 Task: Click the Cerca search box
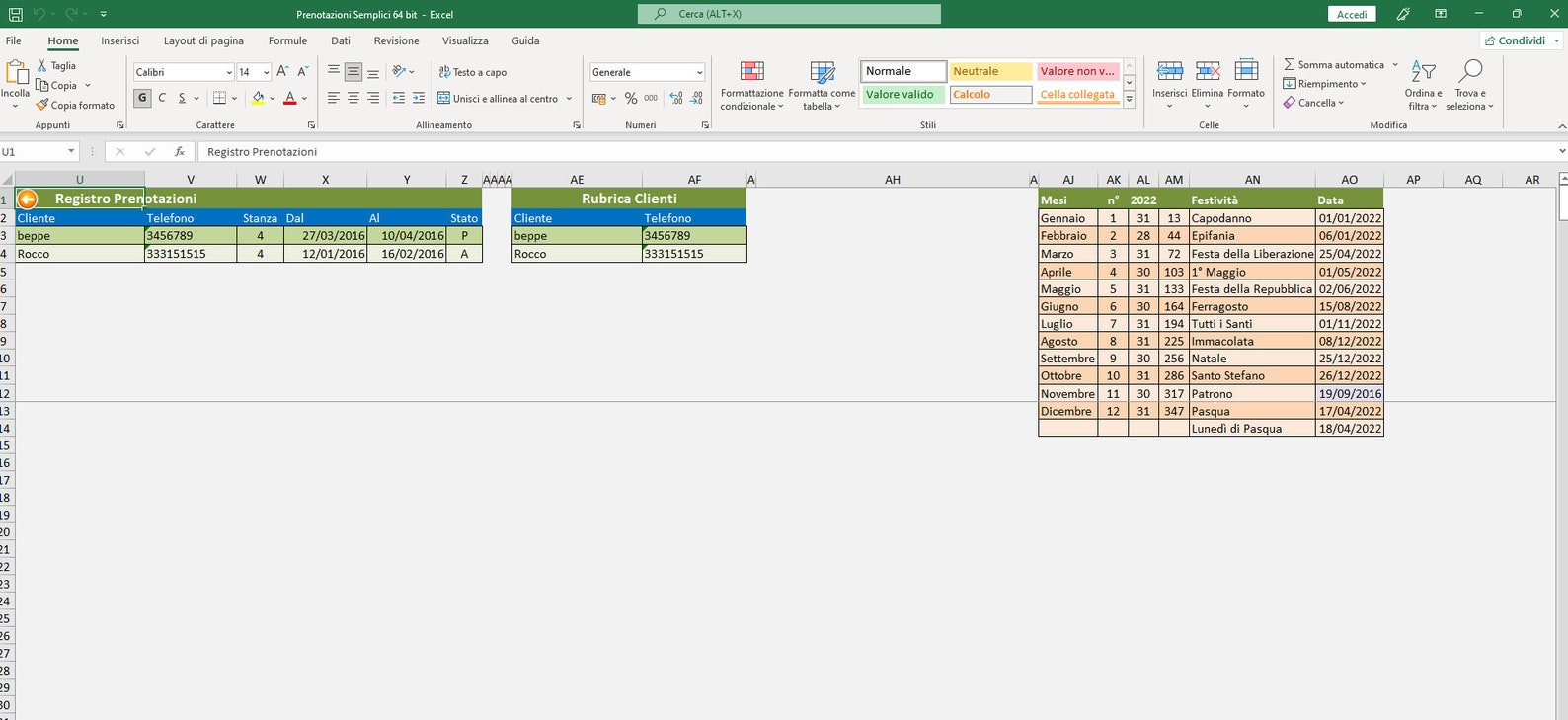tap(789, 14)
